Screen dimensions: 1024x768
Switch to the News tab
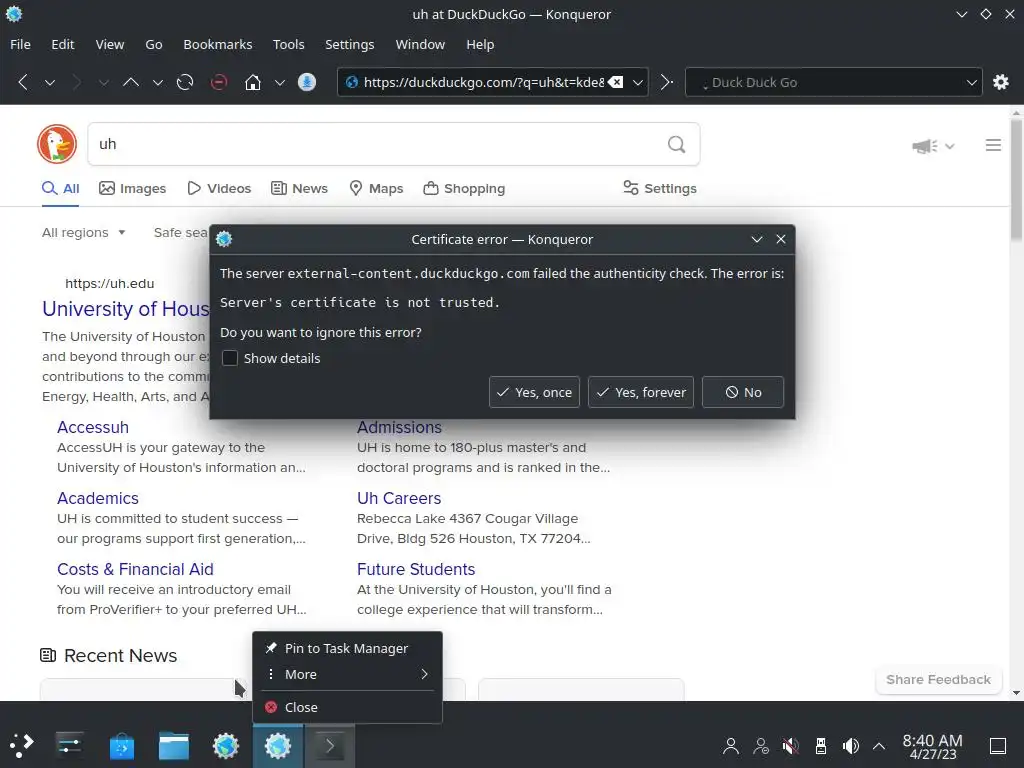tap(299, 188)
